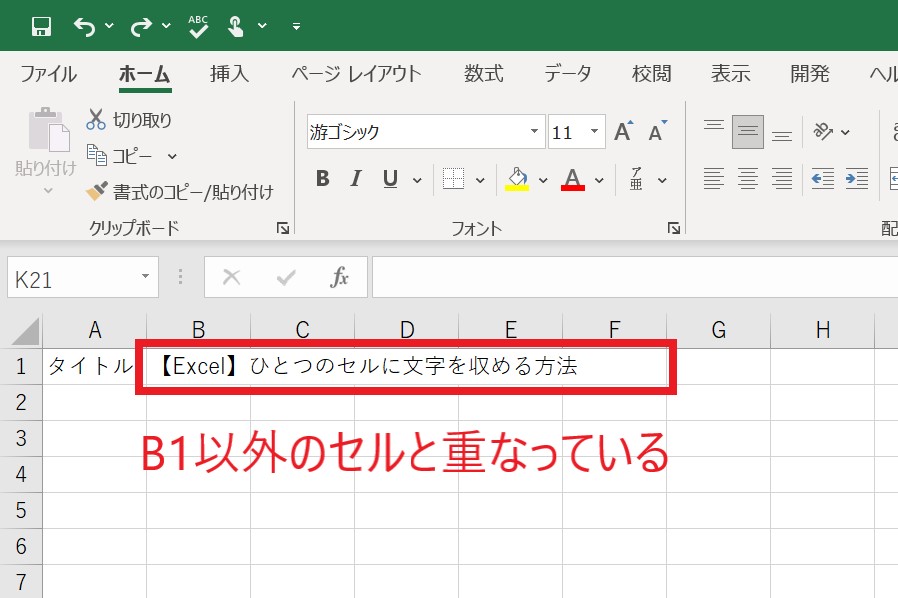Switch to the 挿入 tab

229,74
